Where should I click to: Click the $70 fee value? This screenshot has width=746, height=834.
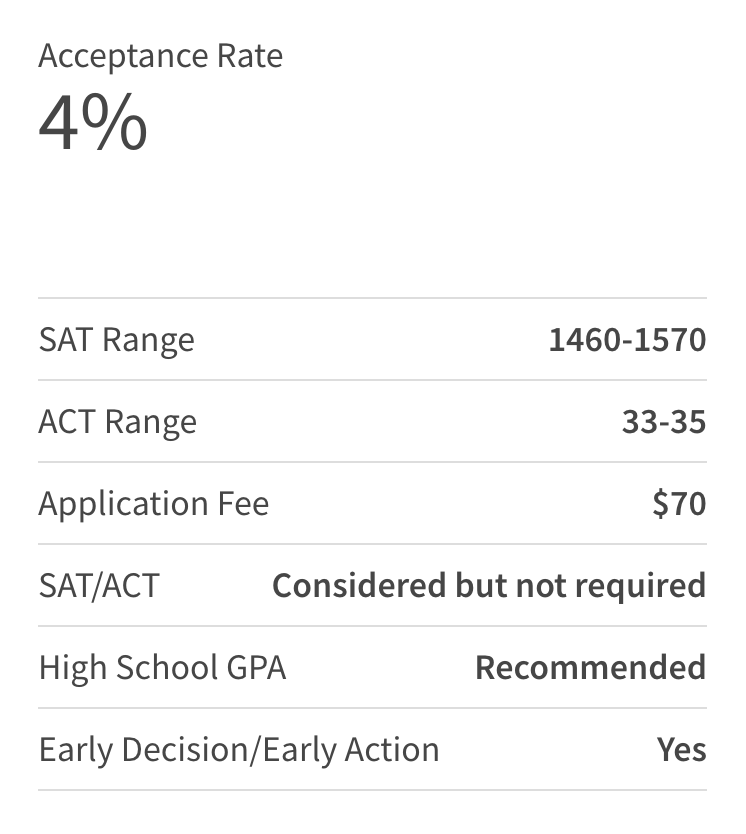pyautogui.click(x=679, y=504)
